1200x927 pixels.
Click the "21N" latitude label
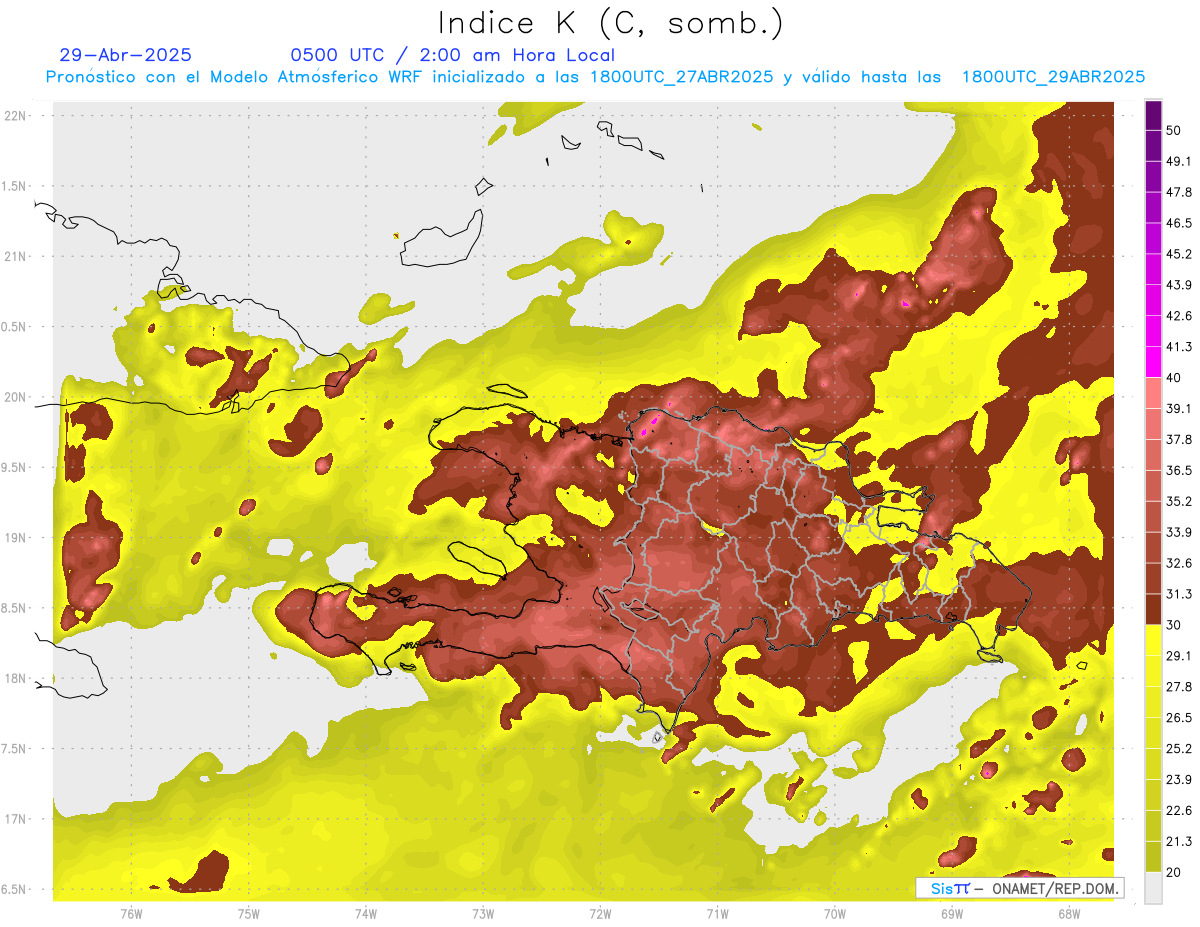[16, 257]
